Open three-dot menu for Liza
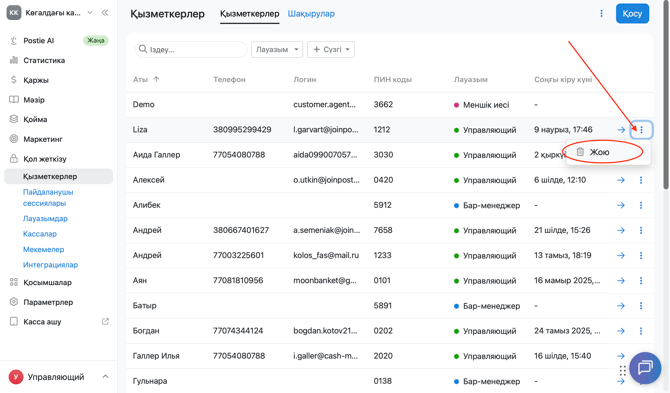This screenshot has width=670, height=393. 641,130
